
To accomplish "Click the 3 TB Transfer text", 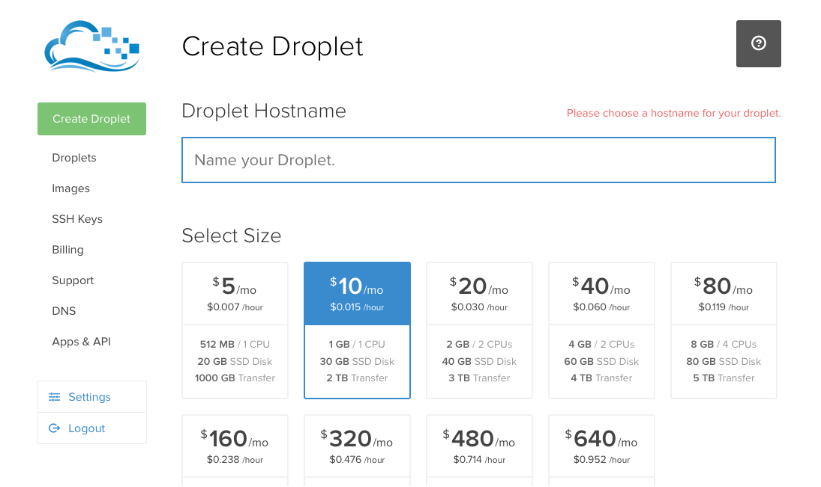I will [479, 378].
